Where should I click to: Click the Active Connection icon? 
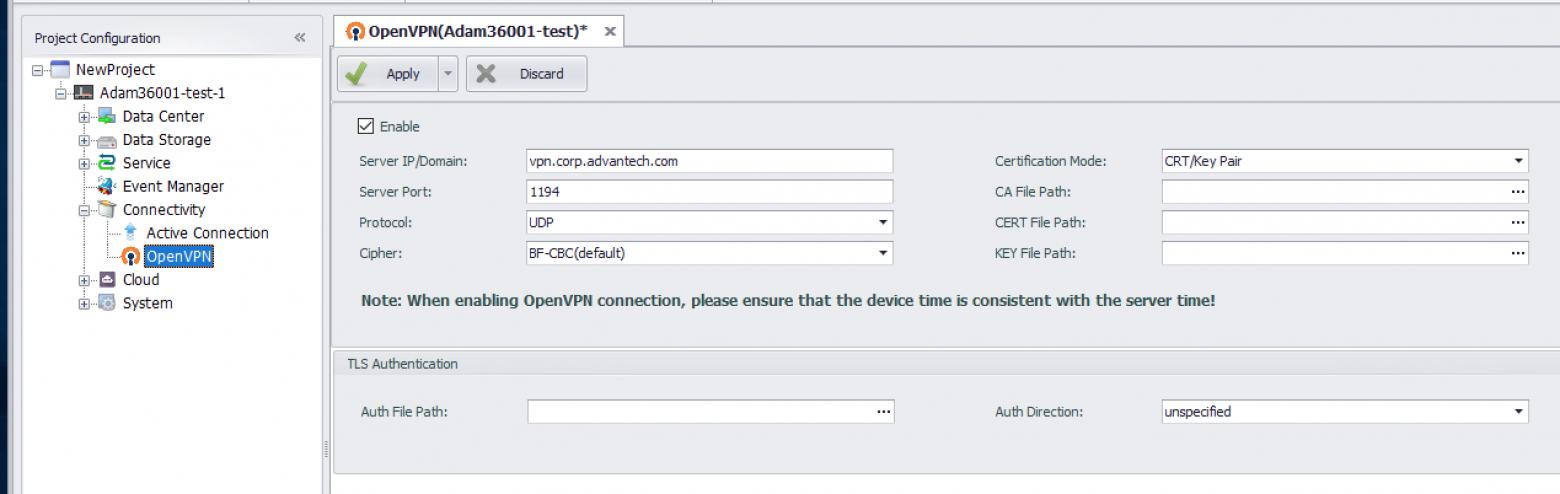[x=130, y=233]
